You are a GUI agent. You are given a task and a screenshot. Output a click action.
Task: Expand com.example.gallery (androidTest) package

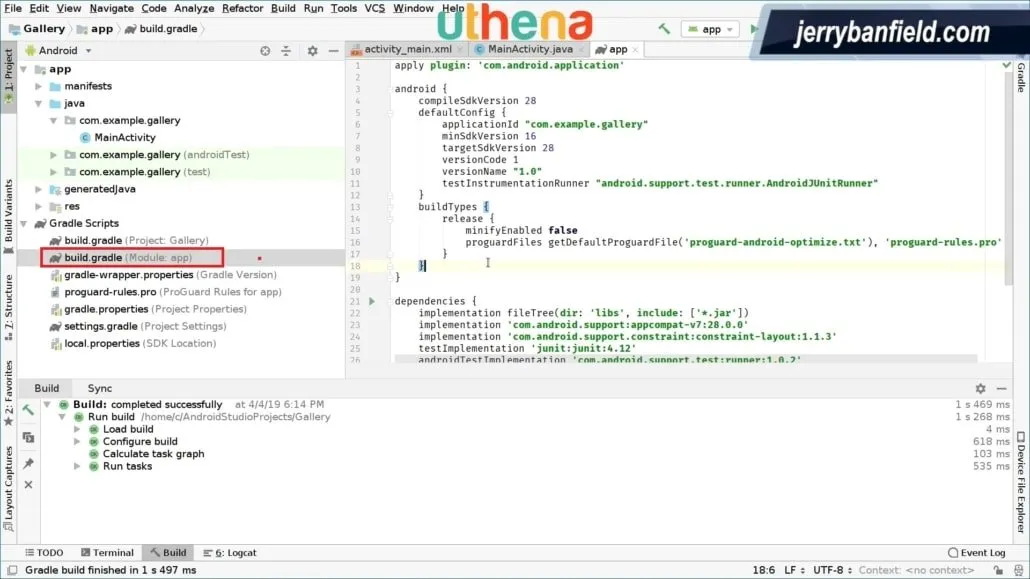click(54, 154)
